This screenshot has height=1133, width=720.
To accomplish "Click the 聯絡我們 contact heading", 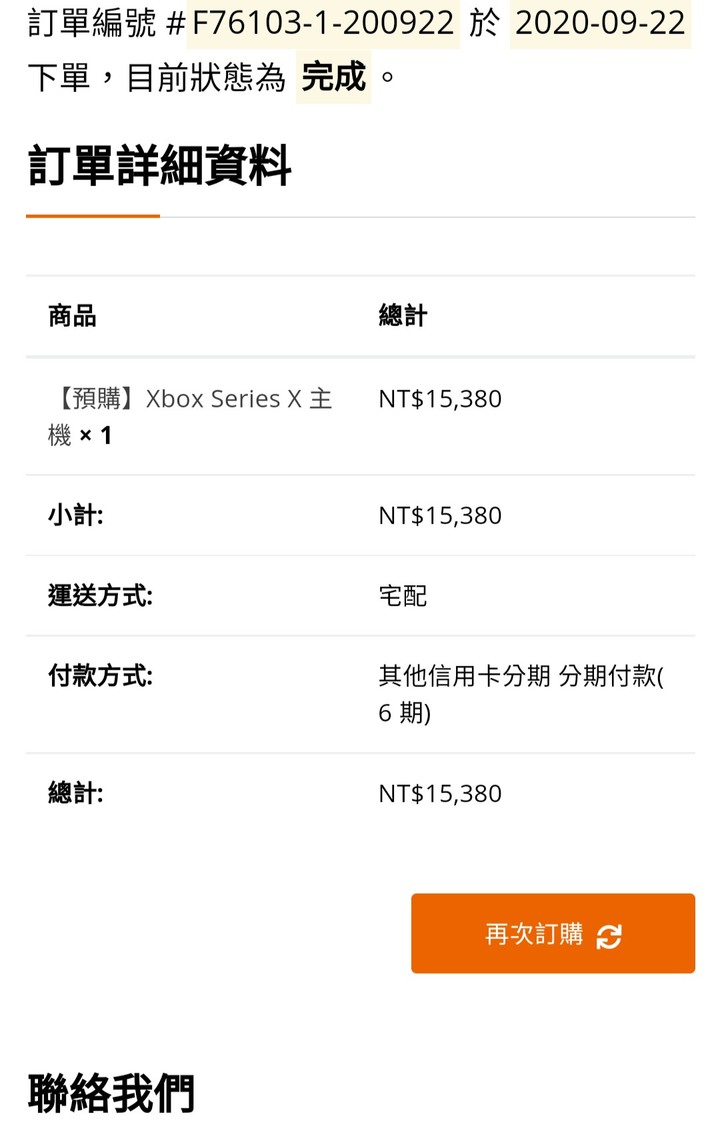I will (111, 1093).
